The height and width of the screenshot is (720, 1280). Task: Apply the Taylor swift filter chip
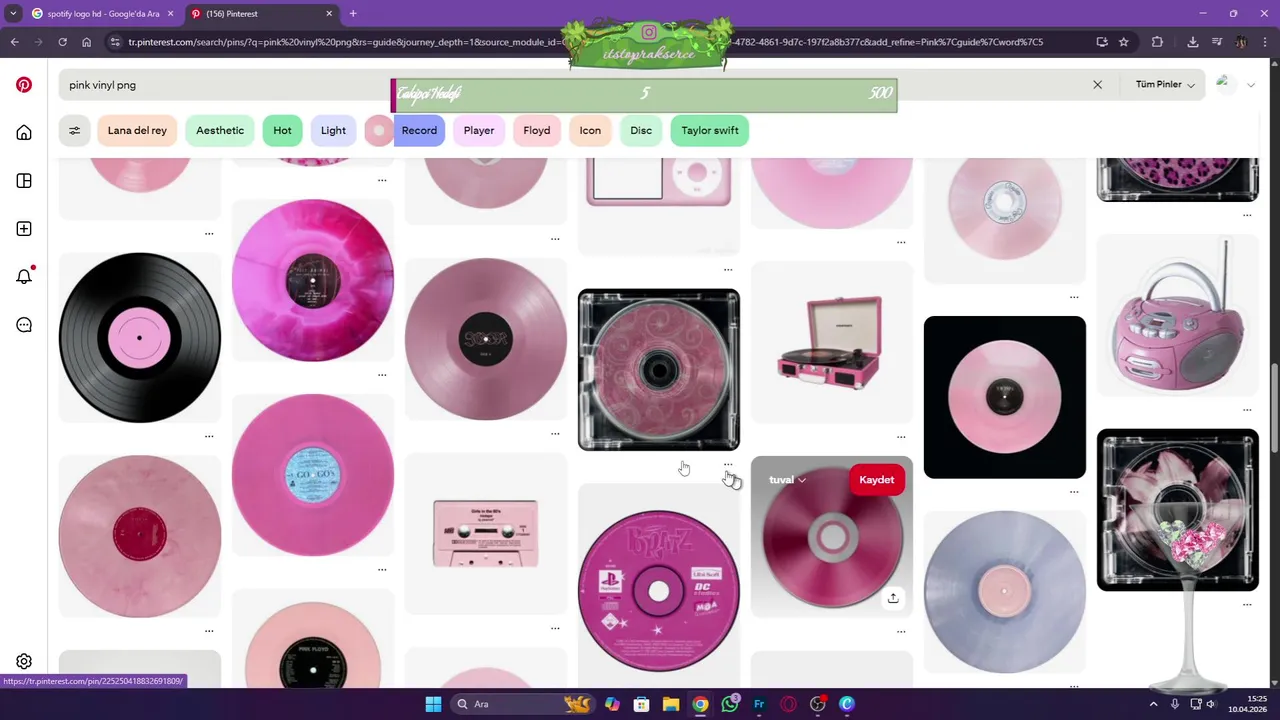click(710, 130)
